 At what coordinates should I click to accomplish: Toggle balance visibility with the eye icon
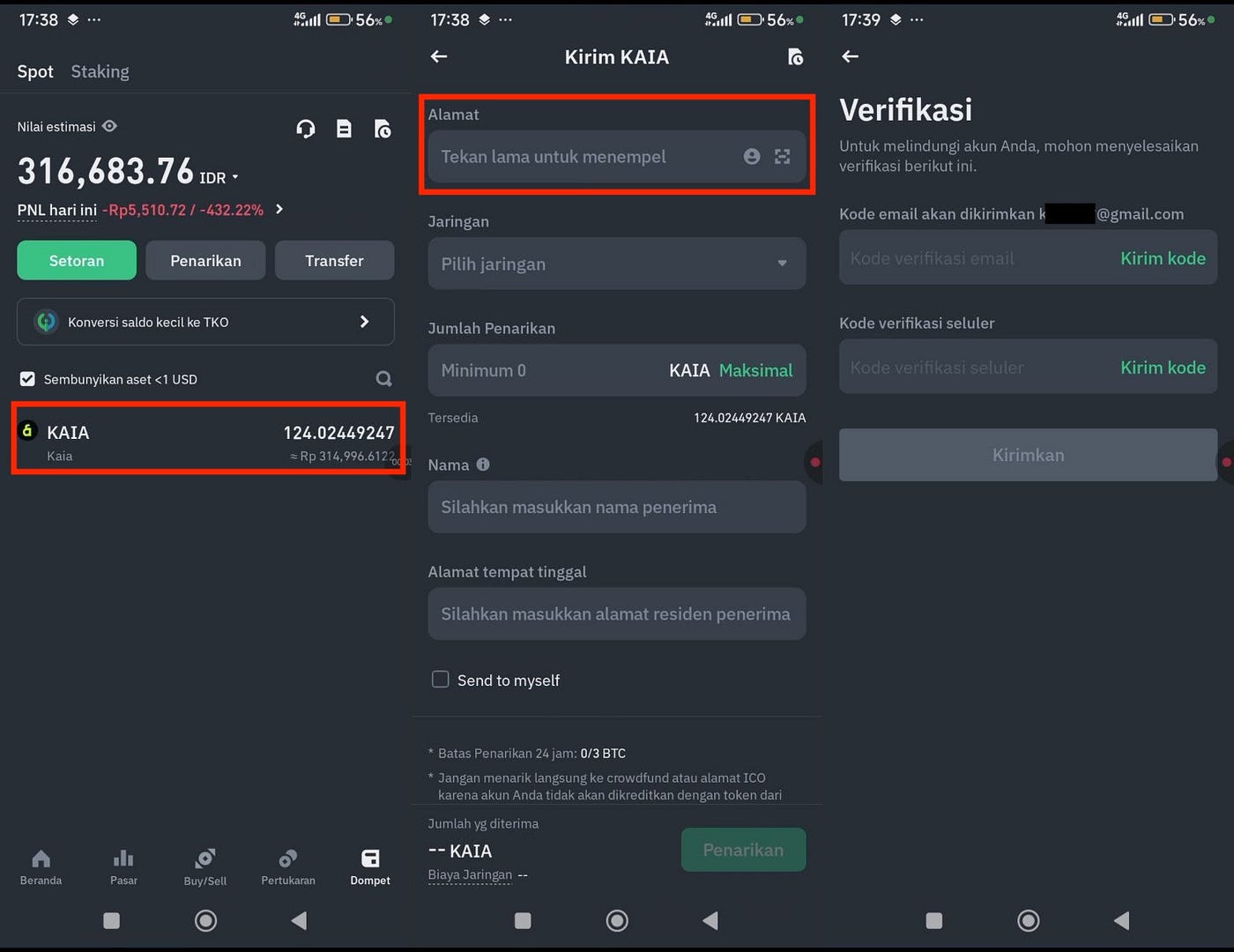click(108, 126)
